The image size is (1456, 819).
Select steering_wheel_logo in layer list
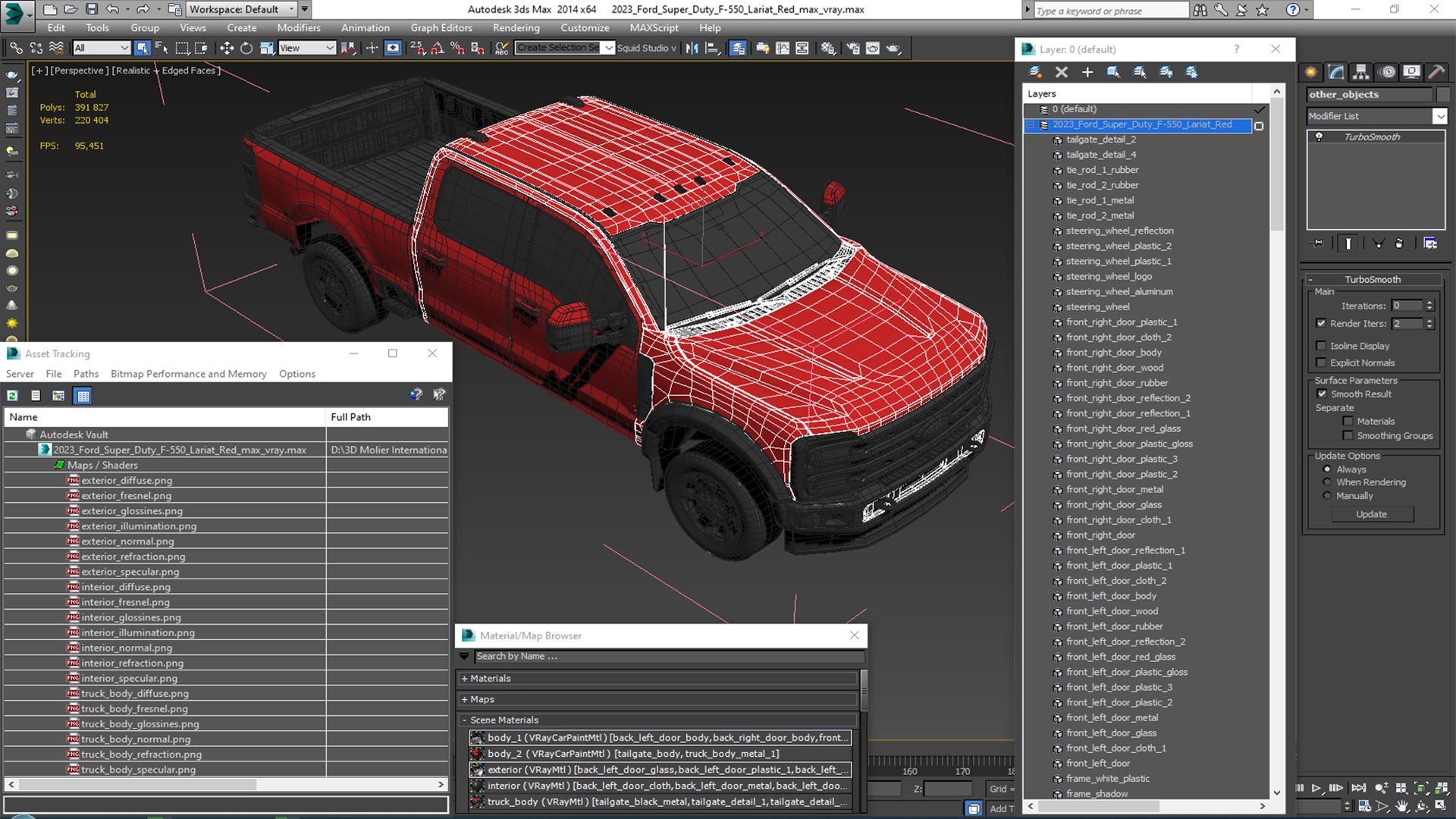tap(1108, 277)
